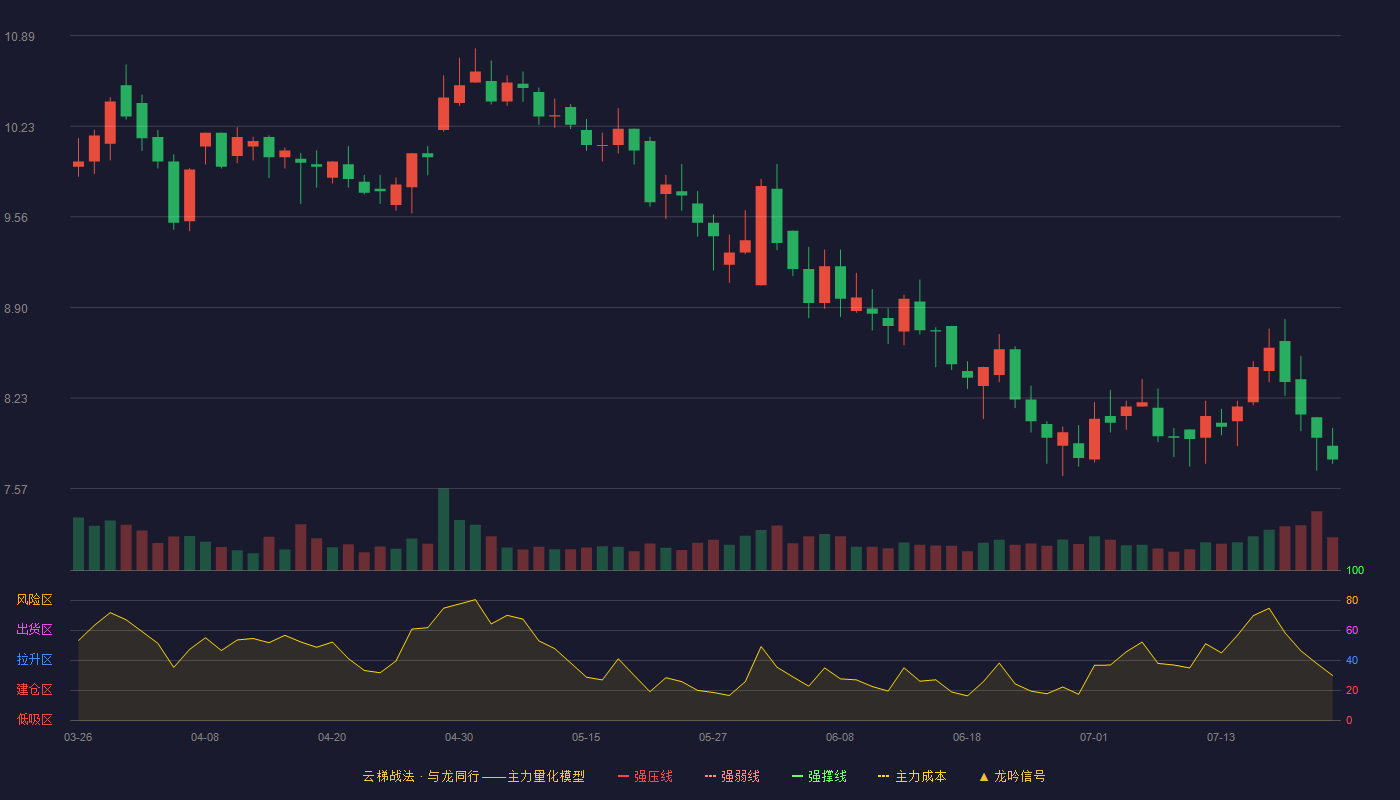The image size is (1400, 800).
Task: Click the 07-13 date label
Action: point(1221,737)
